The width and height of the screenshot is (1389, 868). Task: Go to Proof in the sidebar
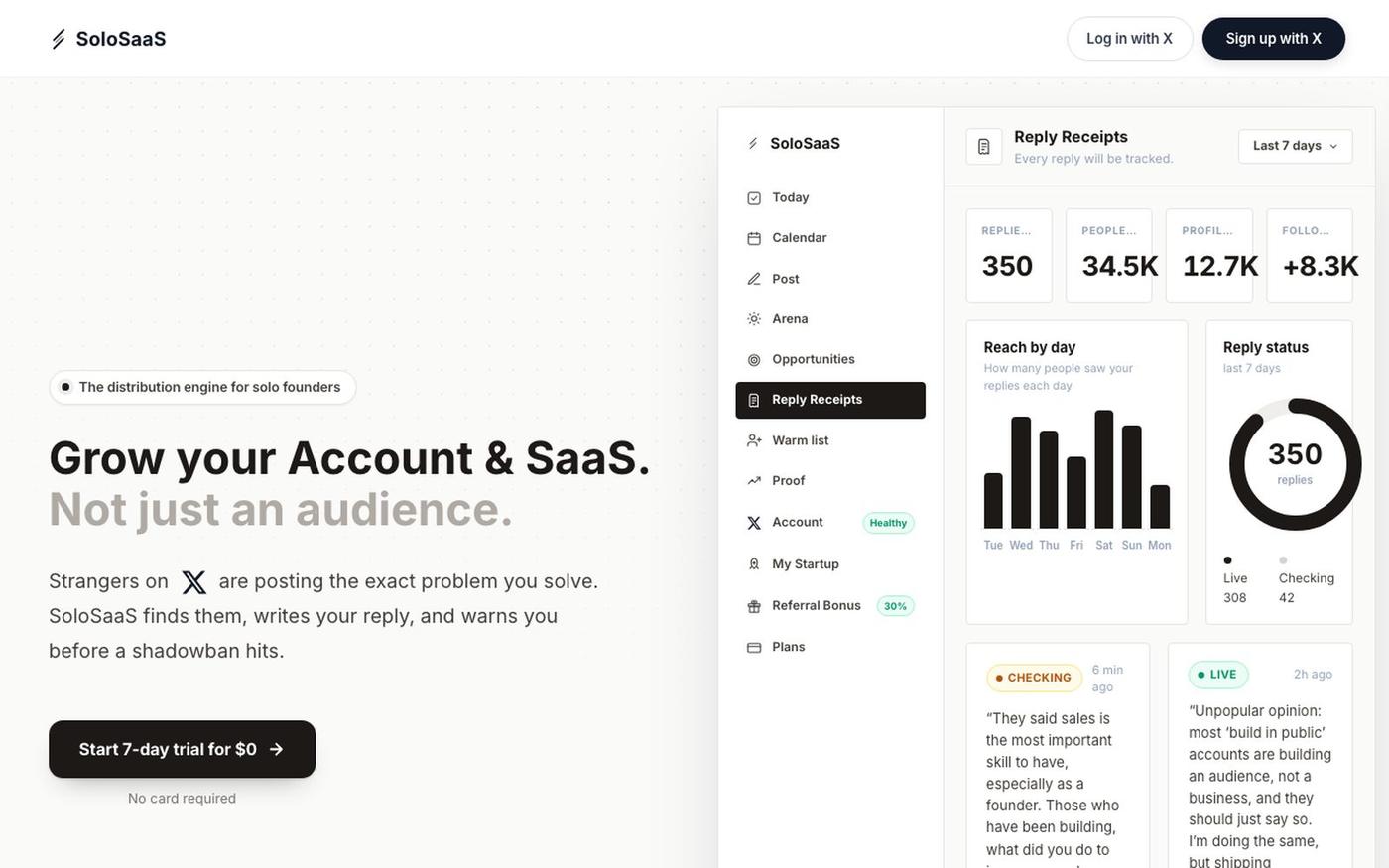(x=830, y=481)
